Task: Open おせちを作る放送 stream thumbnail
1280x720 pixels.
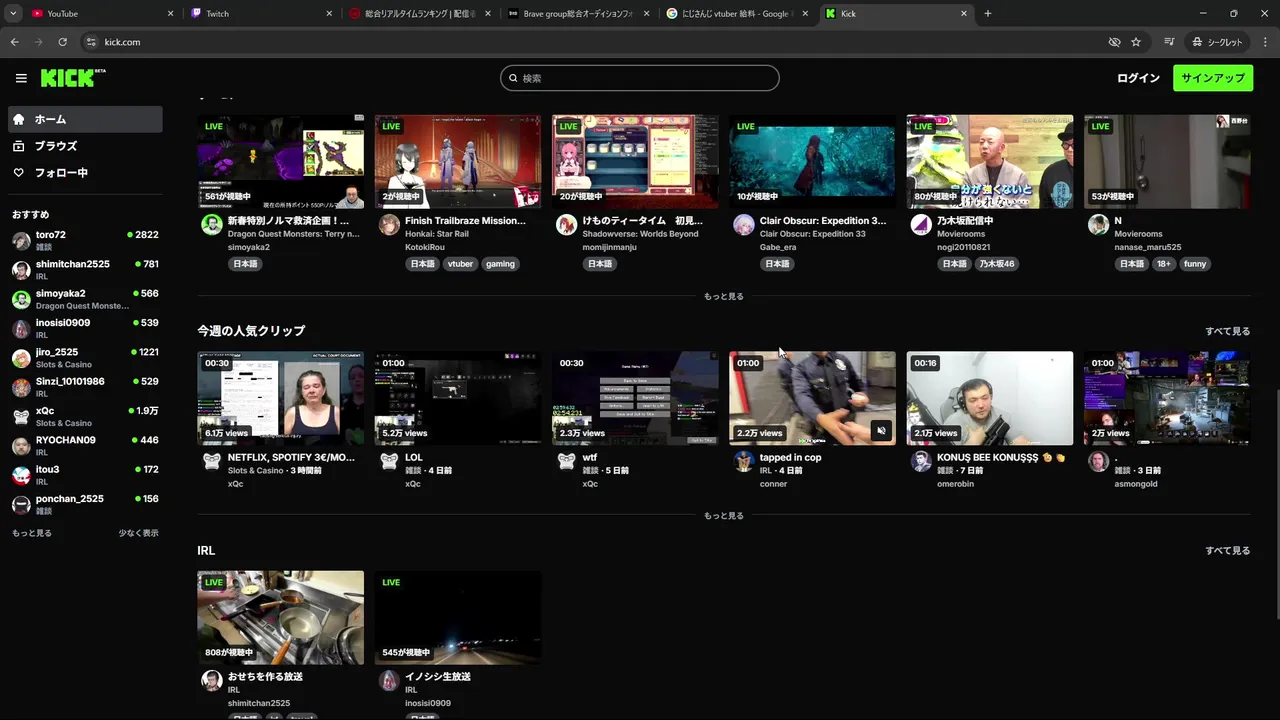Action: (281, 618)
